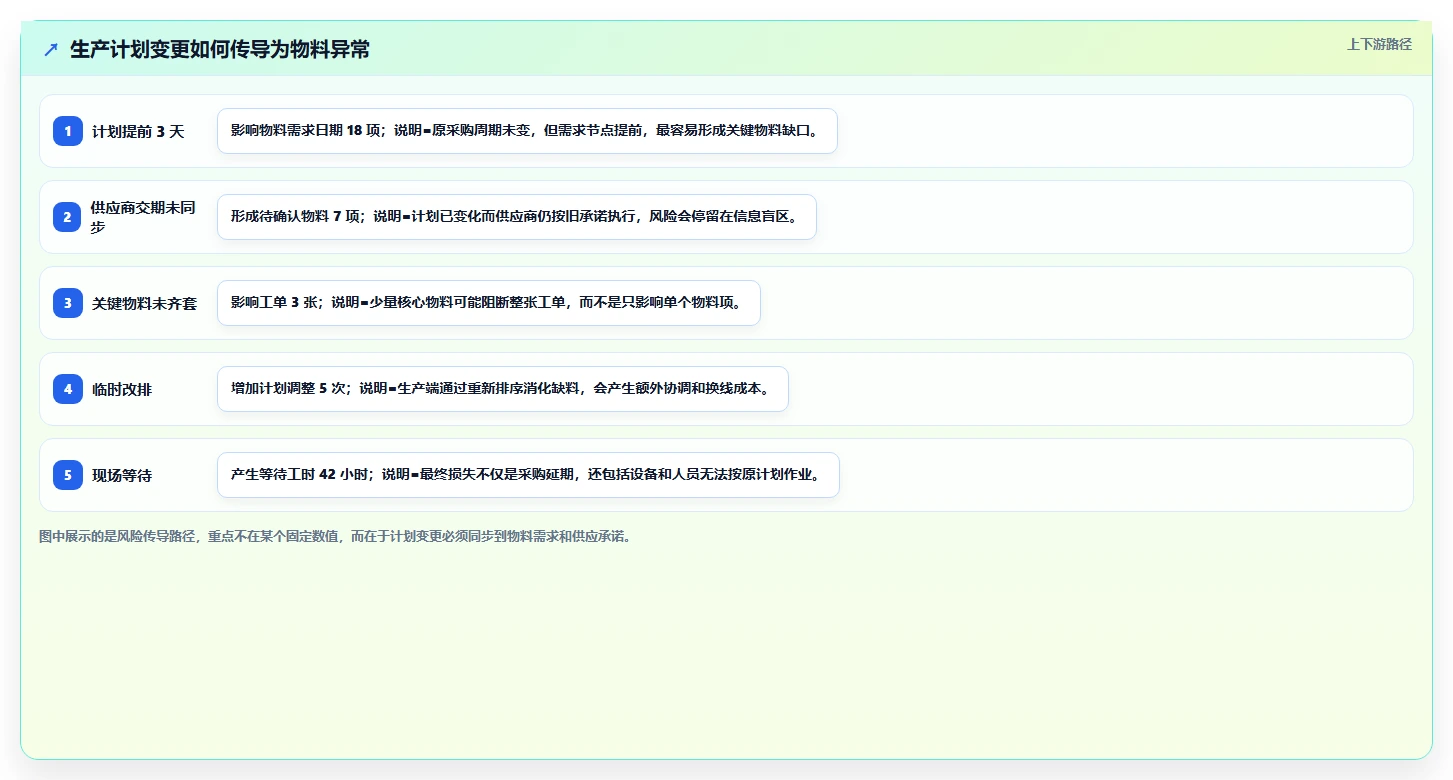Click the 上下游路径 label in header

coord(1379,44)
